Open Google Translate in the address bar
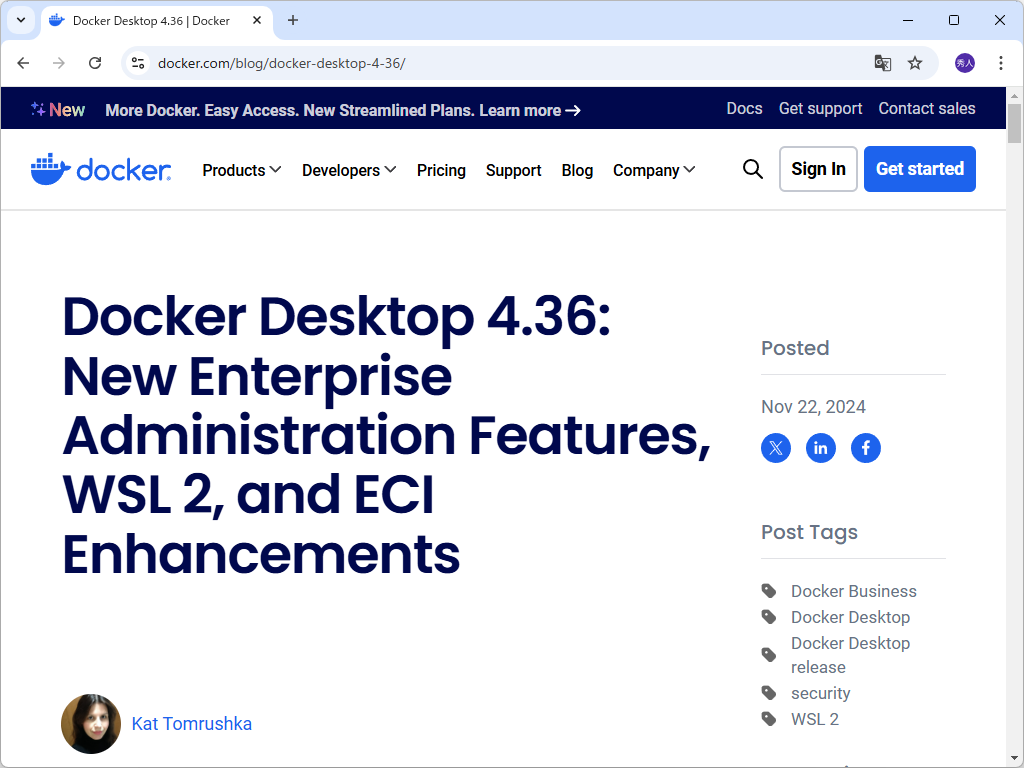The width and height of the screenshot is (1024, 768). 882,62
